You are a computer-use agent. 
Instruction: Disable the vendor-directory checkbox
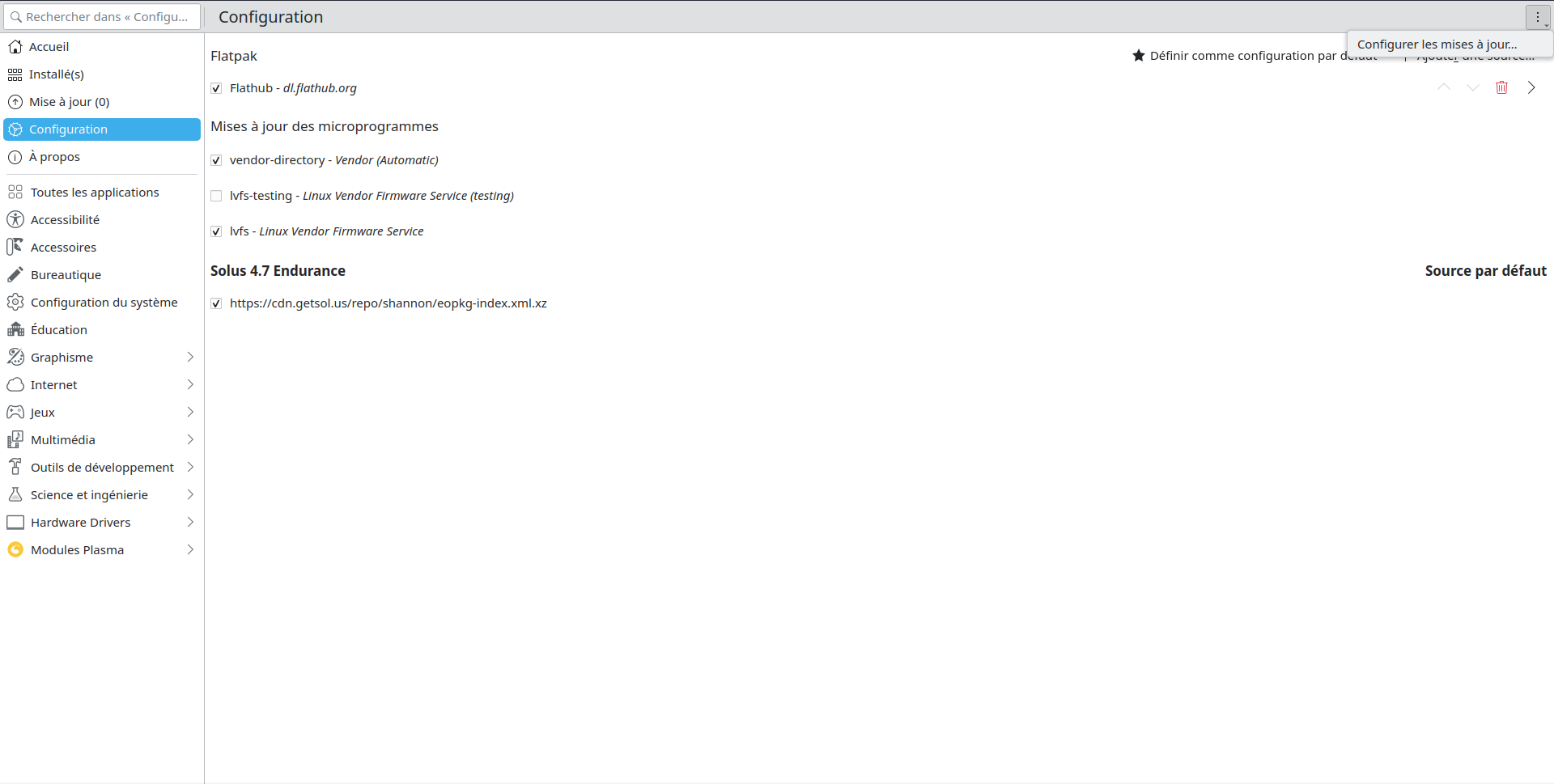216,160
